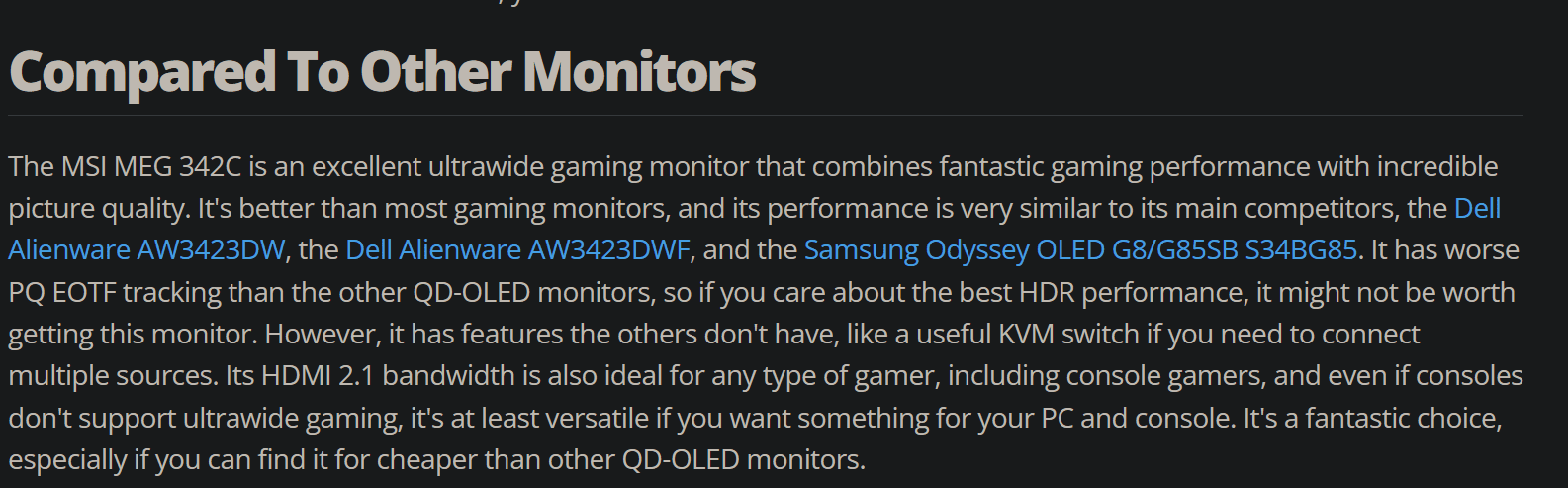This screenshot has height=488, width=1568.
Task: Click the "Compared To Other Monitors" heading
Action: (382, 72)
